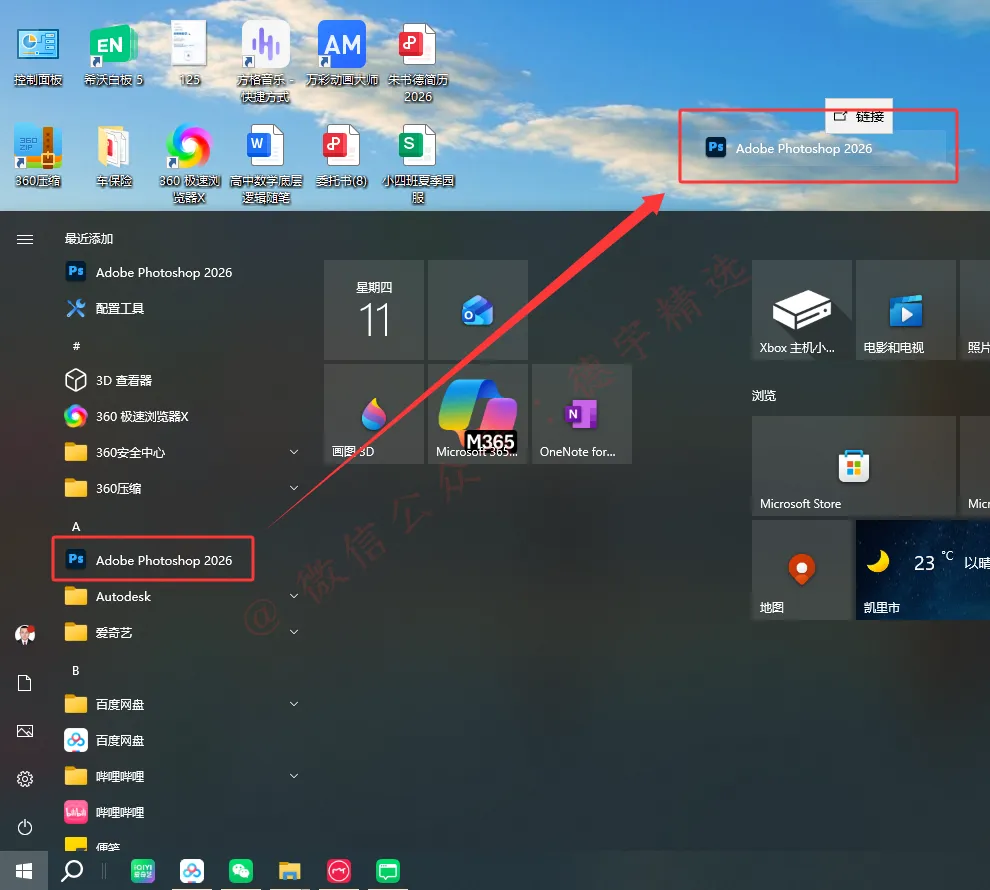Launch 哔哩哔哩 app with pink icon
The height and width of the screenshot is (890, 990).
click(x=180, y=812)
